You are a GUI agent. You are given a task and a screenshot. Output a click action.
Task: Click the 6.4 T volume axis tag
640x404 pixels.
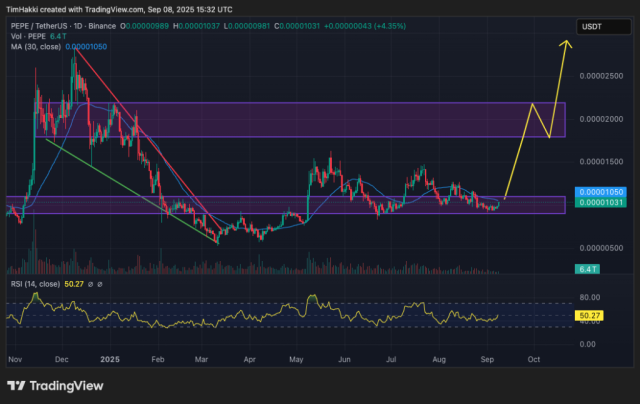pos(587,269)
